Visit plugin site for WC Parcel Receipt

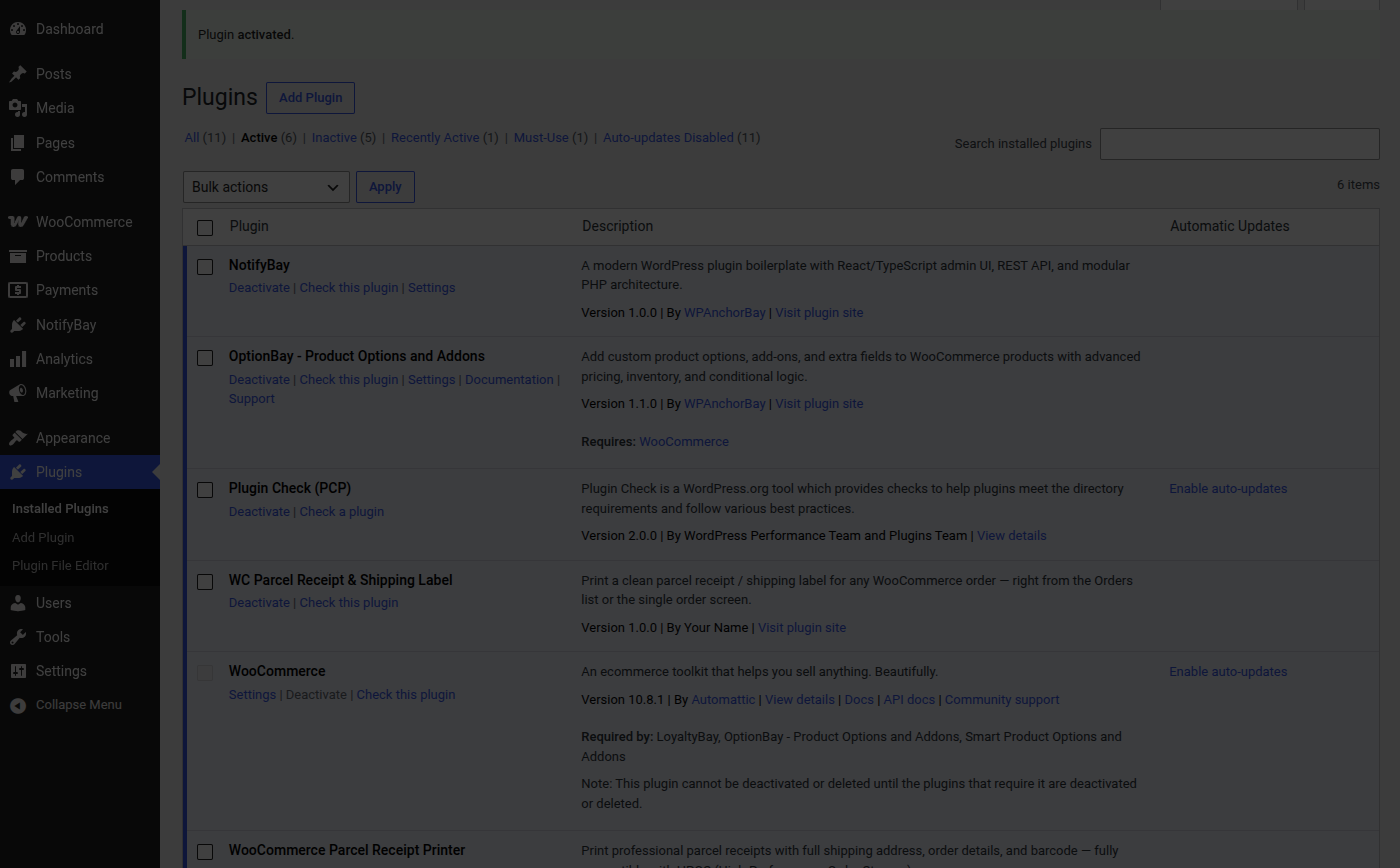802,628
